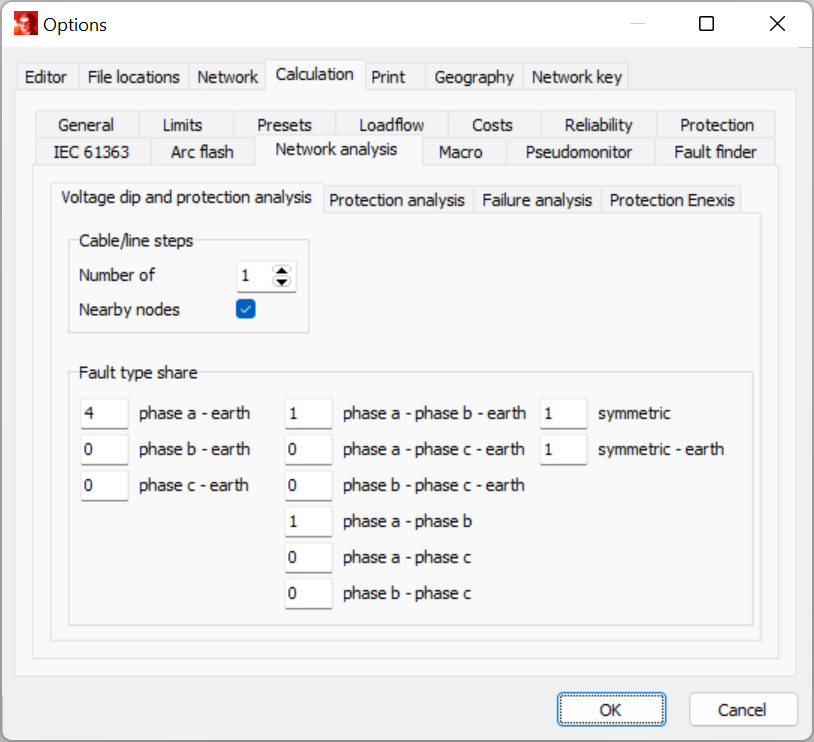Click the symmetric - earth share field
This screenshot has width=814, height=742.
(x=563, y=449)
